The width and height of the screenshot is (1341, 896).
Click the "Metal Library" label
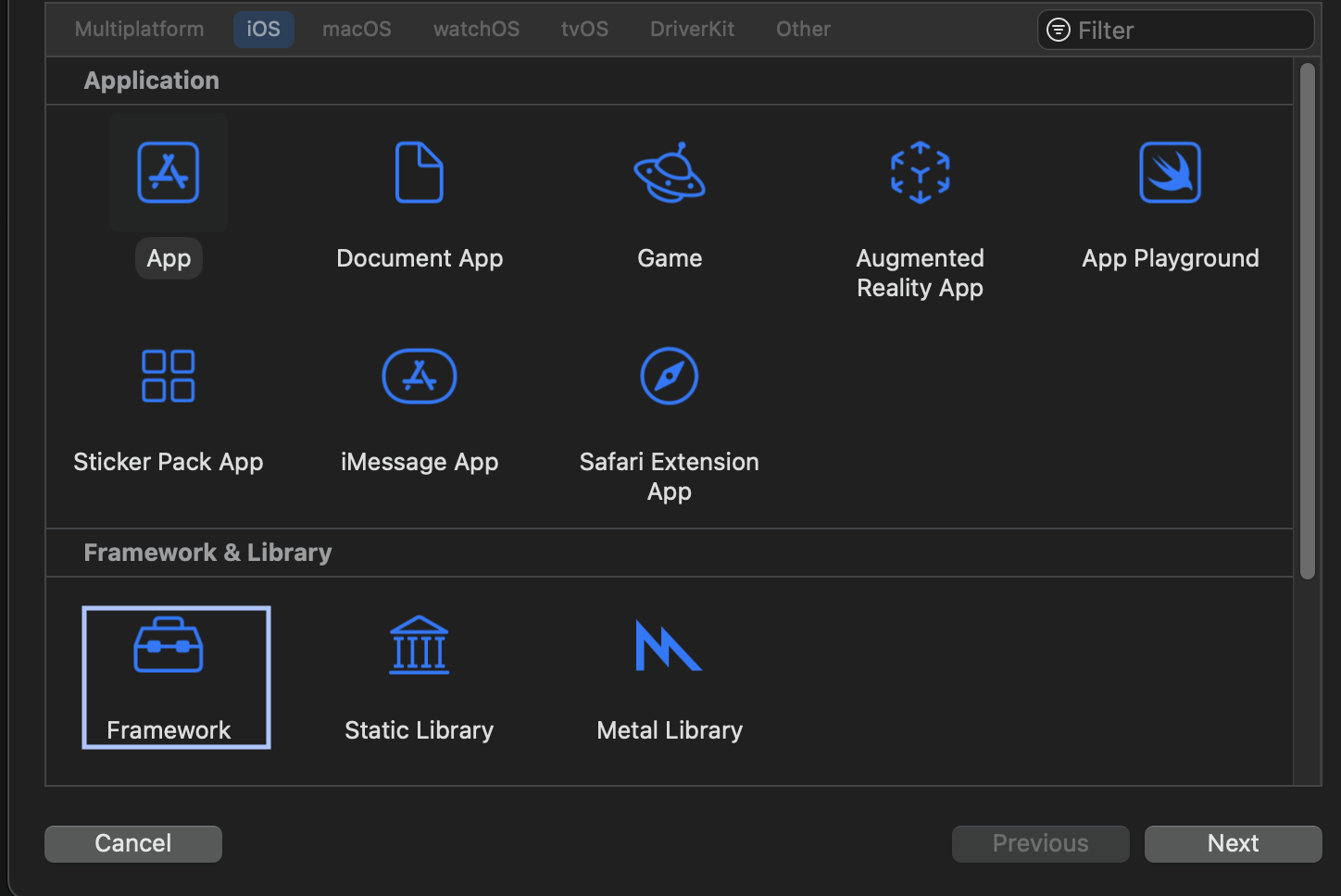coord(670,730)
